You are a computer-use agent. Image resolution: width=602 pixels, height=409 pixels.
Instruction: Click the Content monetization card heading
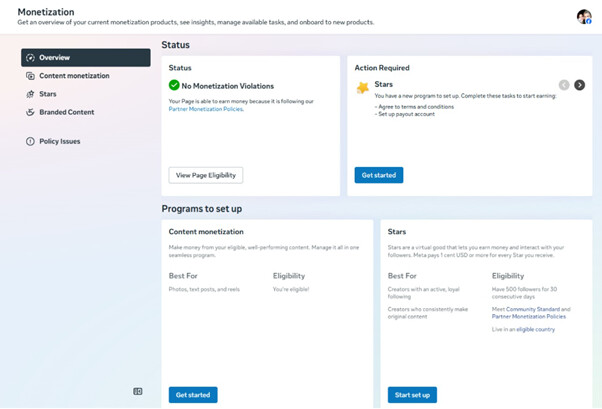coord(206,232)
